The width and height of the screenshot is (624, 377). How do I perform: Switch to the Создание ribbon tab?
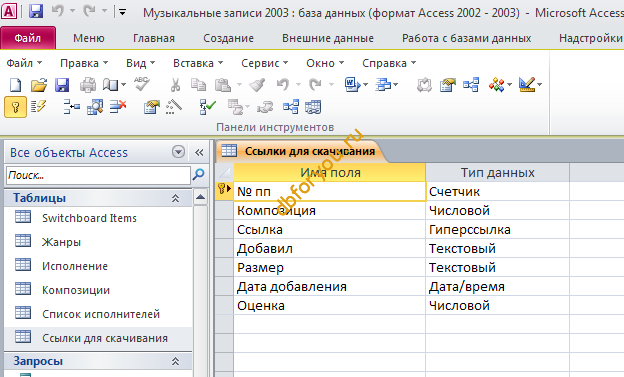coord(228,38)
